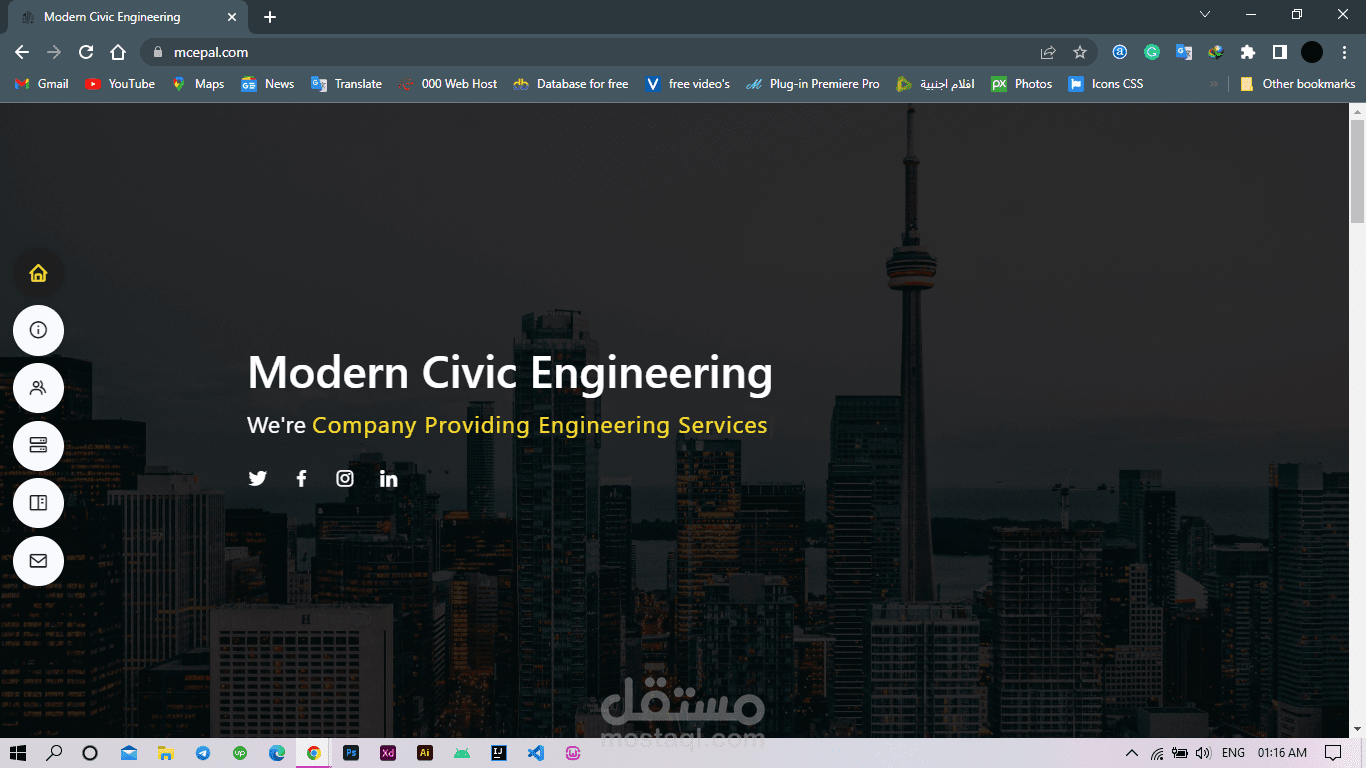Open the book-layout icon in the sidebar

pos(38,503)
